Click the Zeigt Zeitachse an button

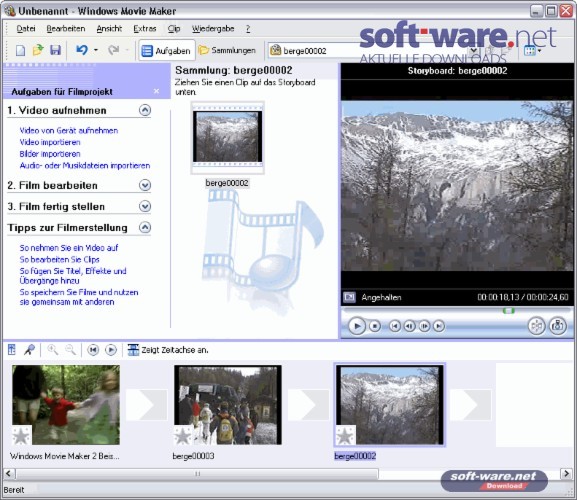click(x=168, y=350)
